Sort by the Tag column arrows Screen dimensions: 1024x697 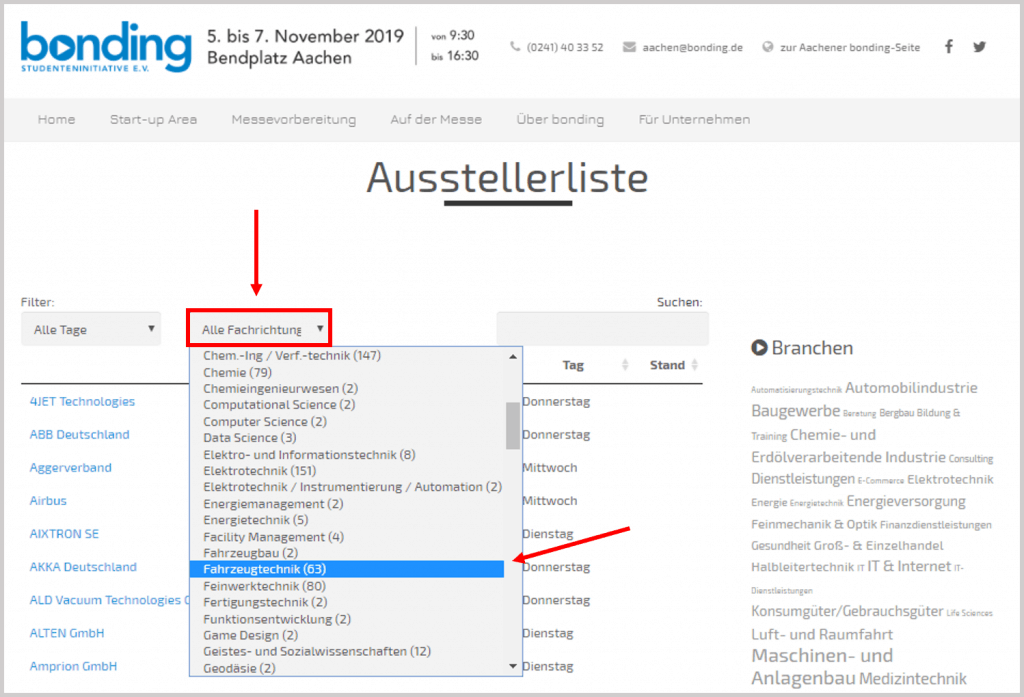625,365
